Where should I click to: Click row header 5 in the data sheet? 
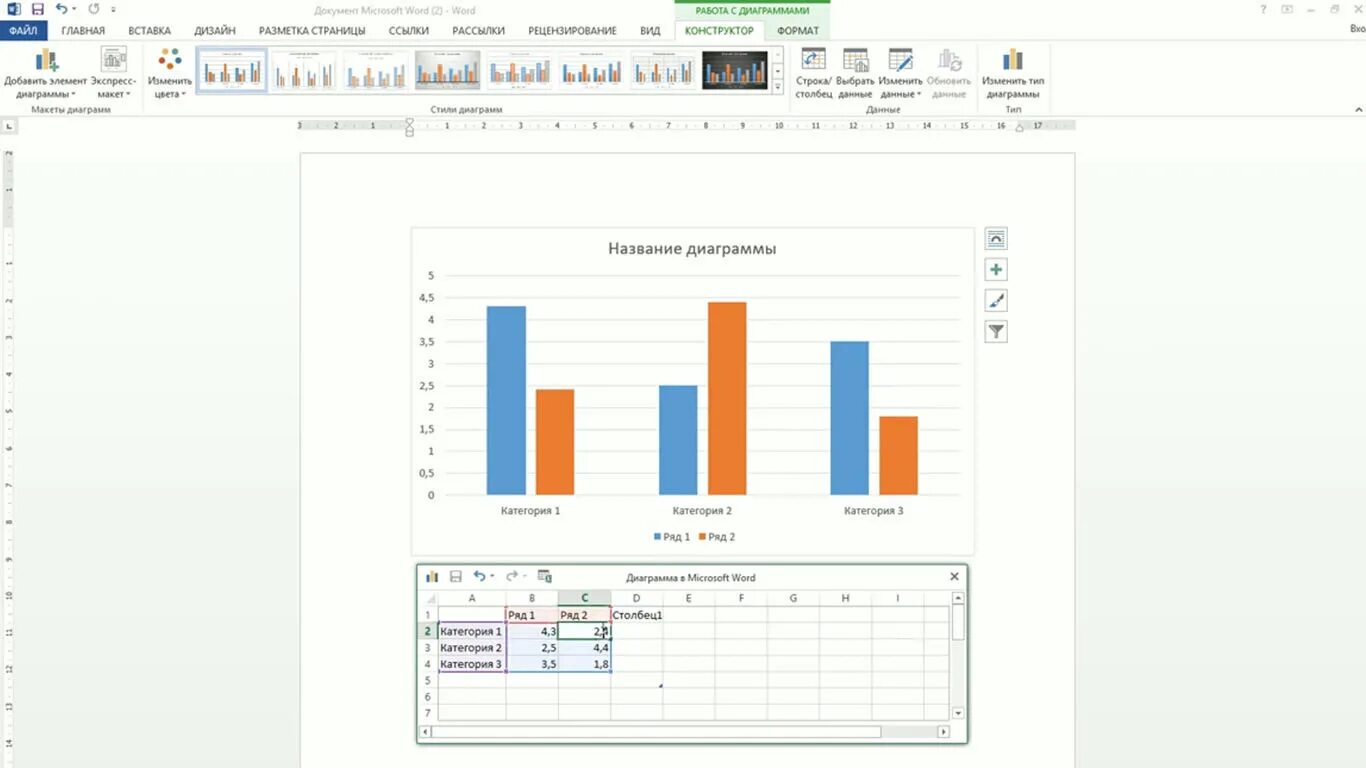(428, 680)
